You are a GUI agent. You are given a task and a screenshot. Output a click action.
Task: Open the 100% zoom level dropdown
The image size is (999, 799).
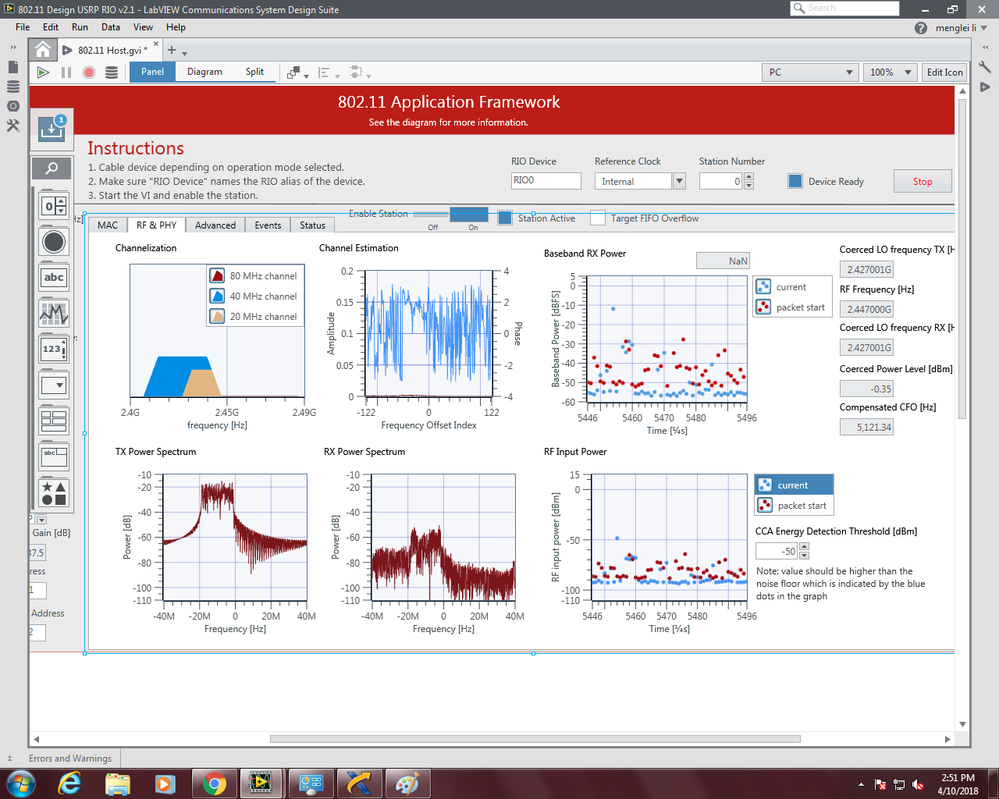tap(890, 73)
